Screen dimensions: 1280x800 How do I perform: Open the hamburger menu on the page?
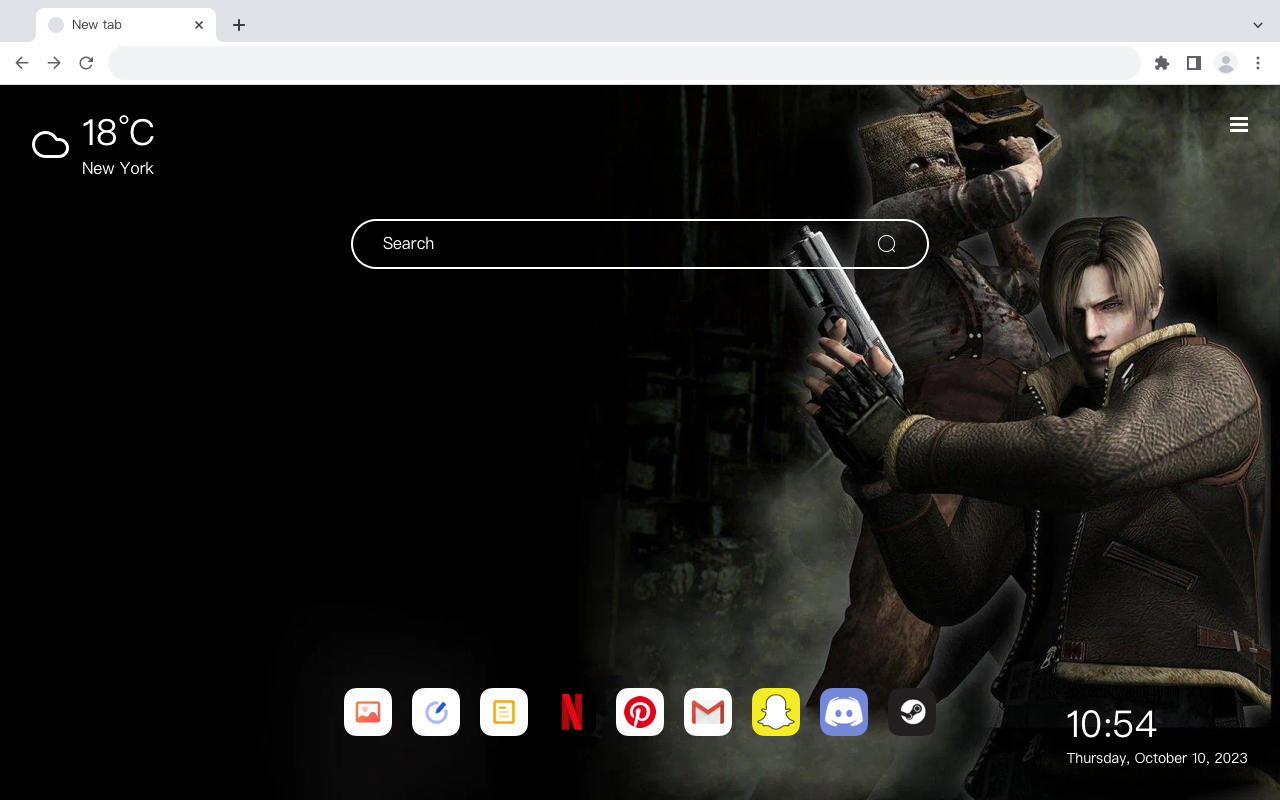tap(1239, 125)
